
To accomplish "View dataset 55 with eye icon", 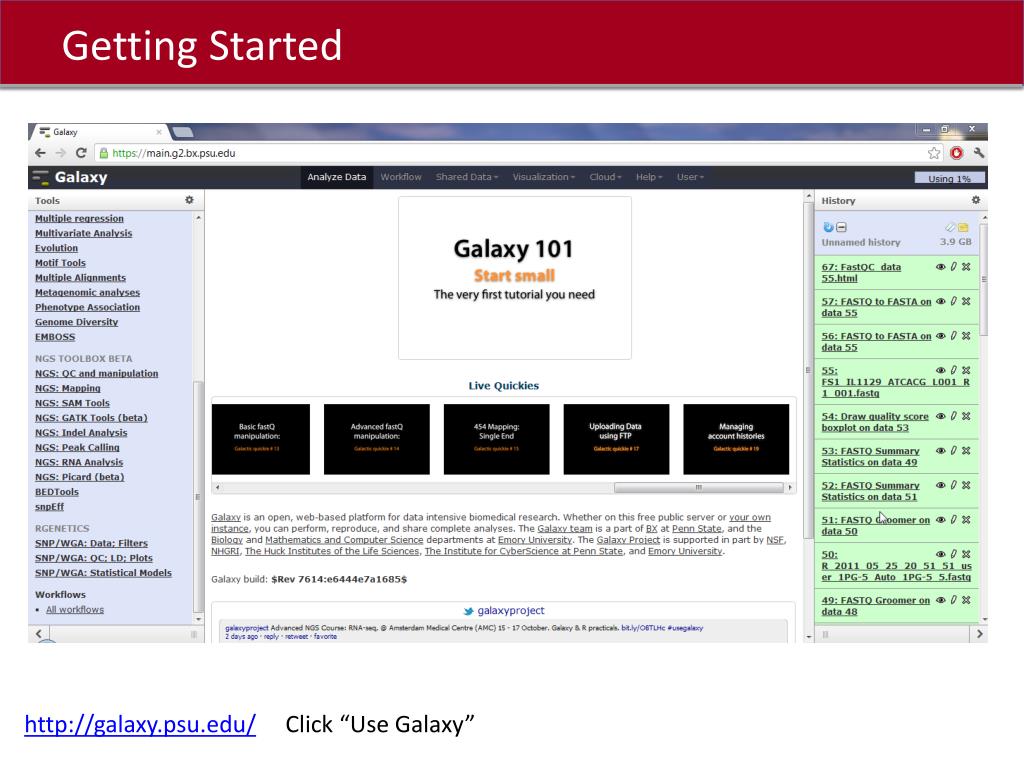I will (x=940, y=370).
